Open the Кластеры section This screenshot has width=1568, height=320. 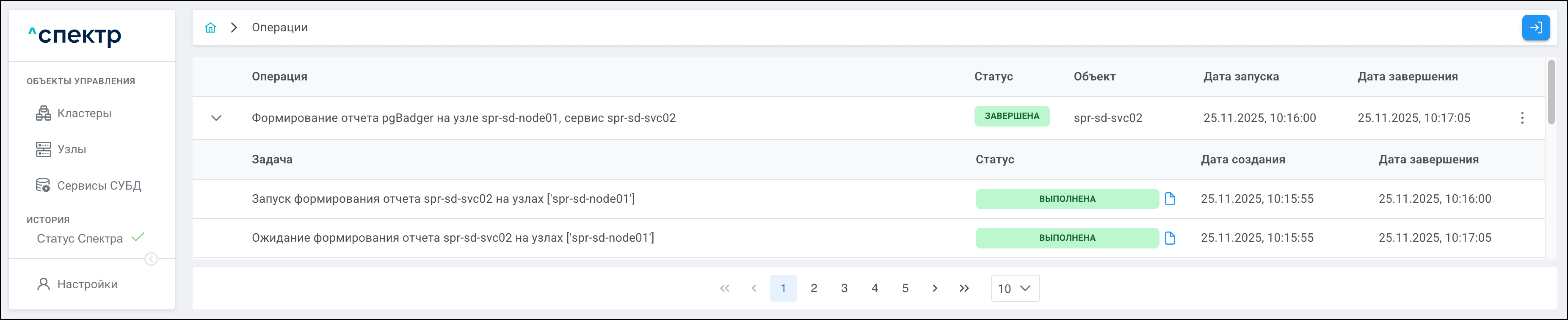tap(84, 113)
